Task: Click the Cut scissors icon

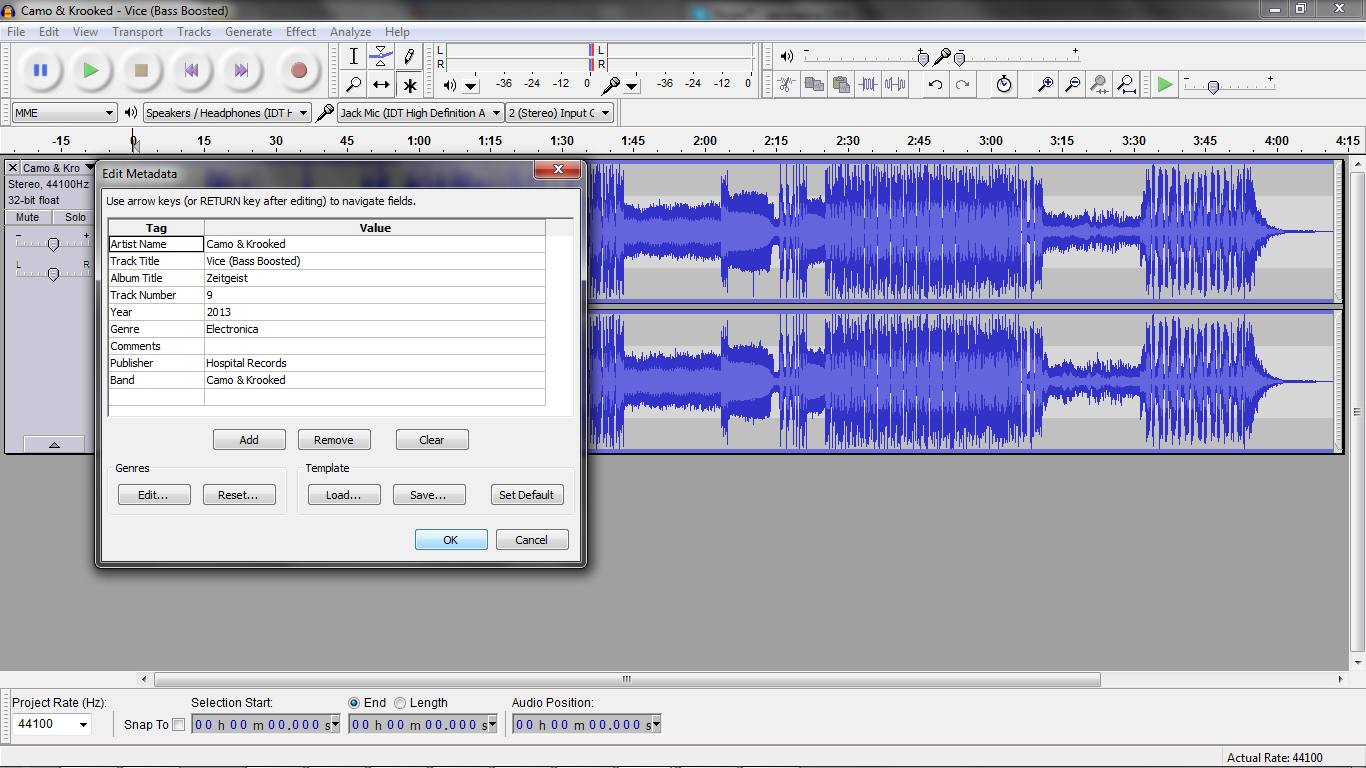Action: click(x=787, y=85)
